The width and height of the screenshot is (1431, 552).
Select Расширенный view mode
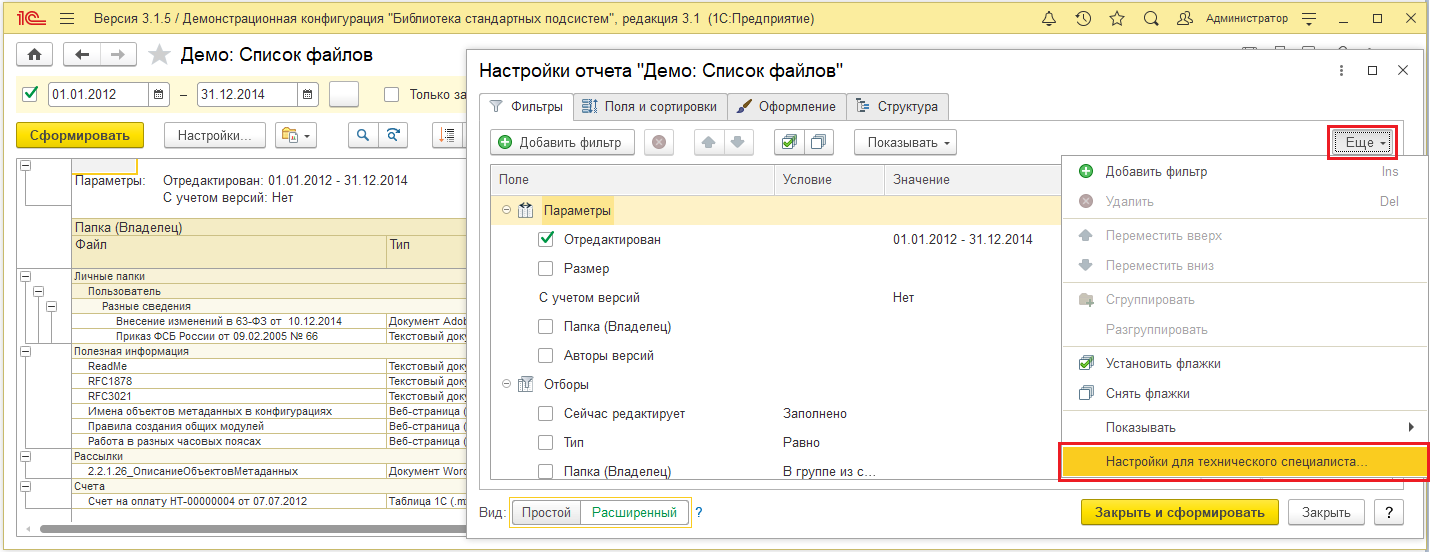click(634, 512)
